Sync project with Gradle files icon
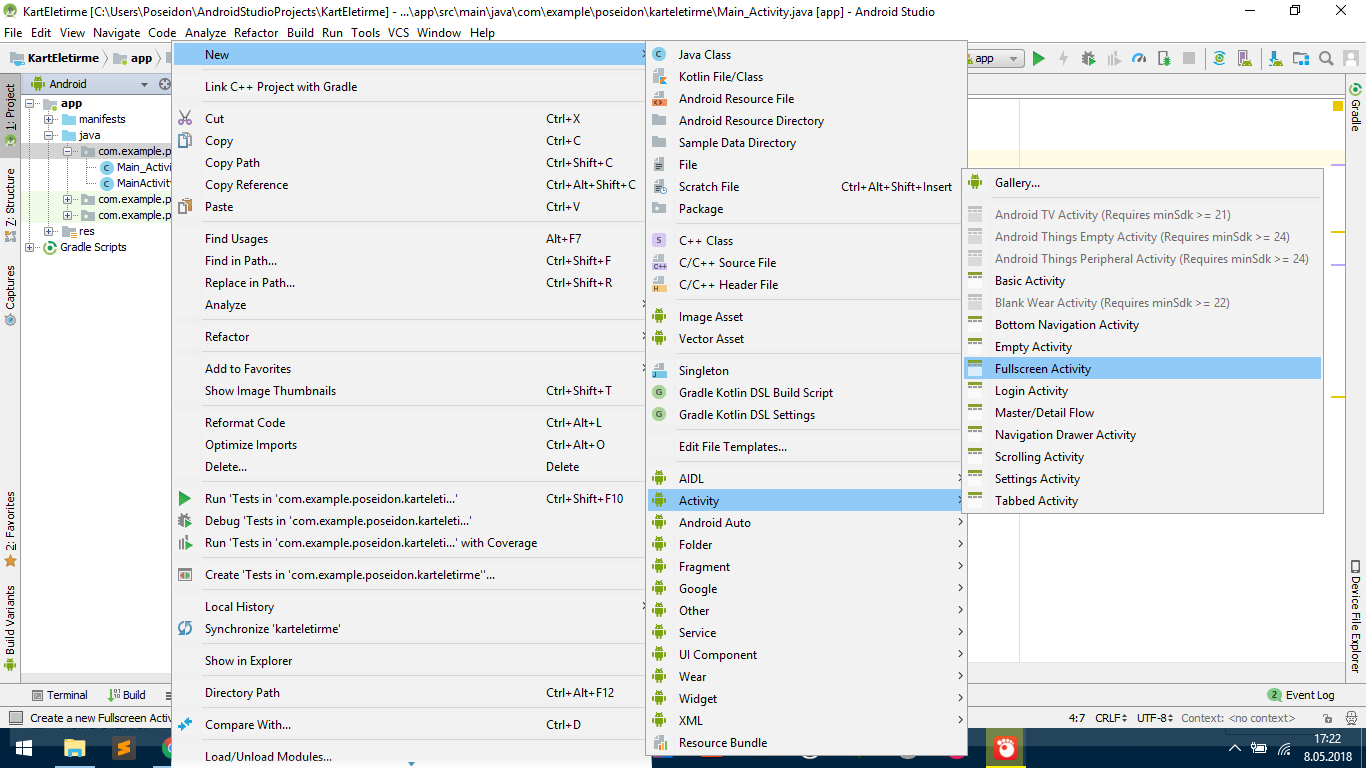This screenshot has height=768, width=1366. (1219, 59)
